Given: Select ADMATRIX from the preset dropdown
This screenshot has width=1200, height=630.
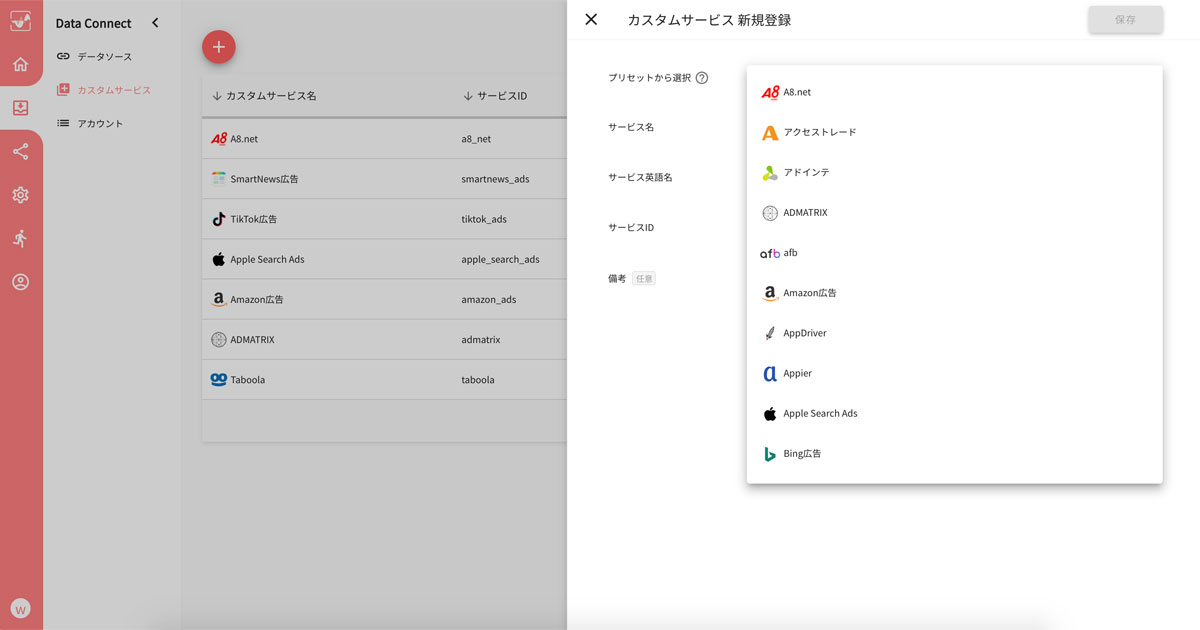Looking at the screenshot, I should 954,213.
